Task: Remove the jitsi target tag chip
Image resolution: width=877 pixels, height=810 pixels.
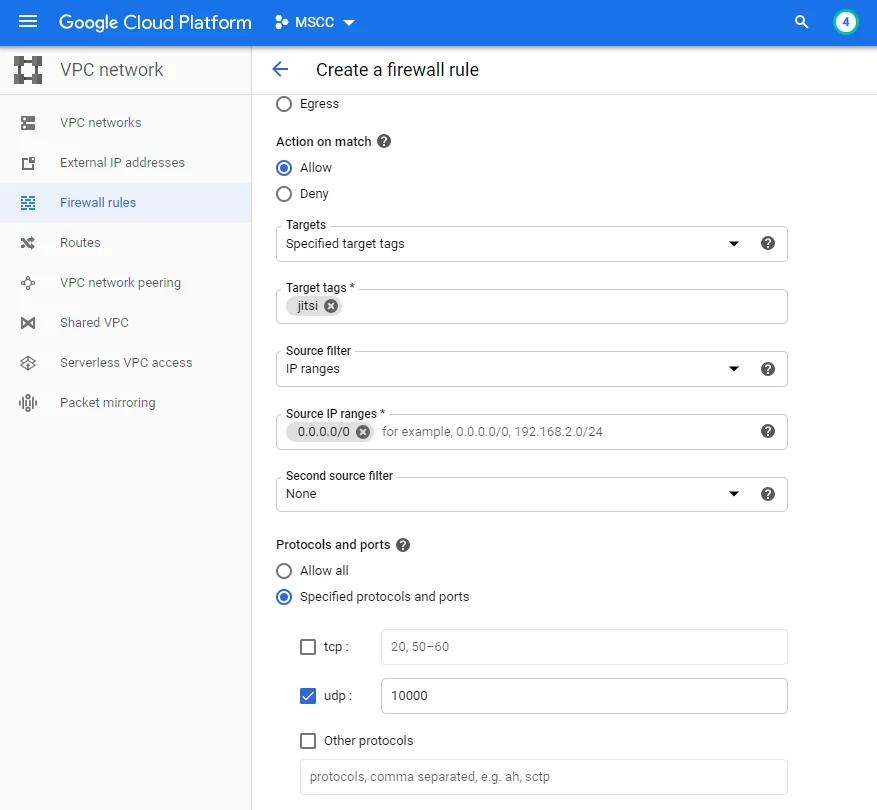Action: point(331,306)
